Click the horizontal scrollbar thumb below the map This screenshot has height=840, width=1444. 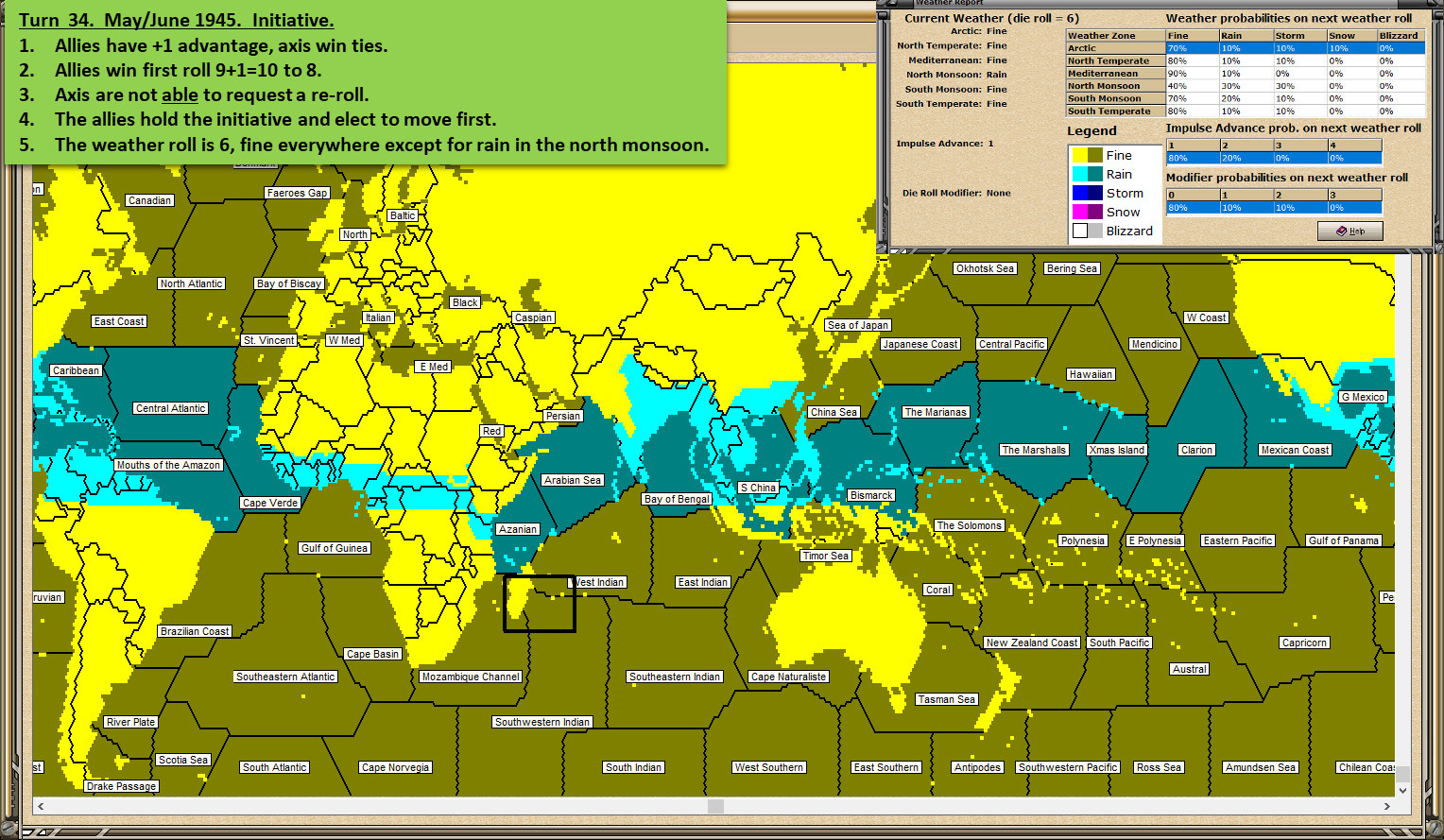pos(715,806)
